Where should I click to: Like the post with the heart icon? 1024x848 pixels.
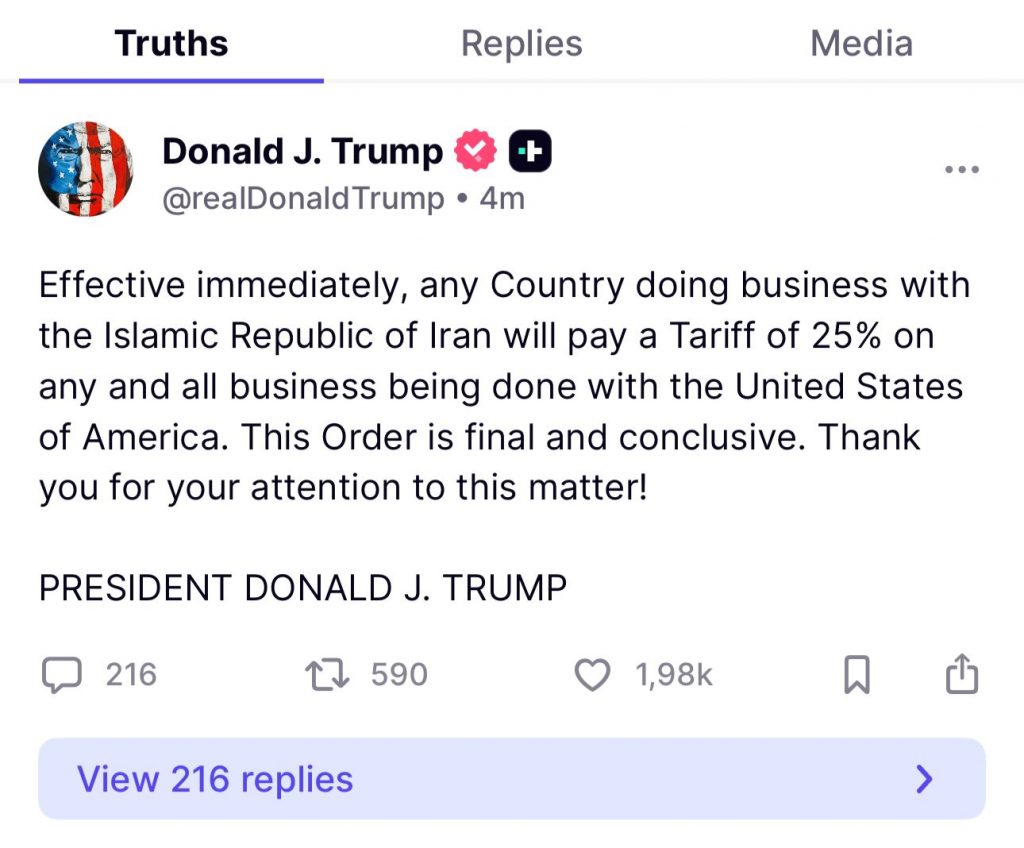[x=593, y=675]
